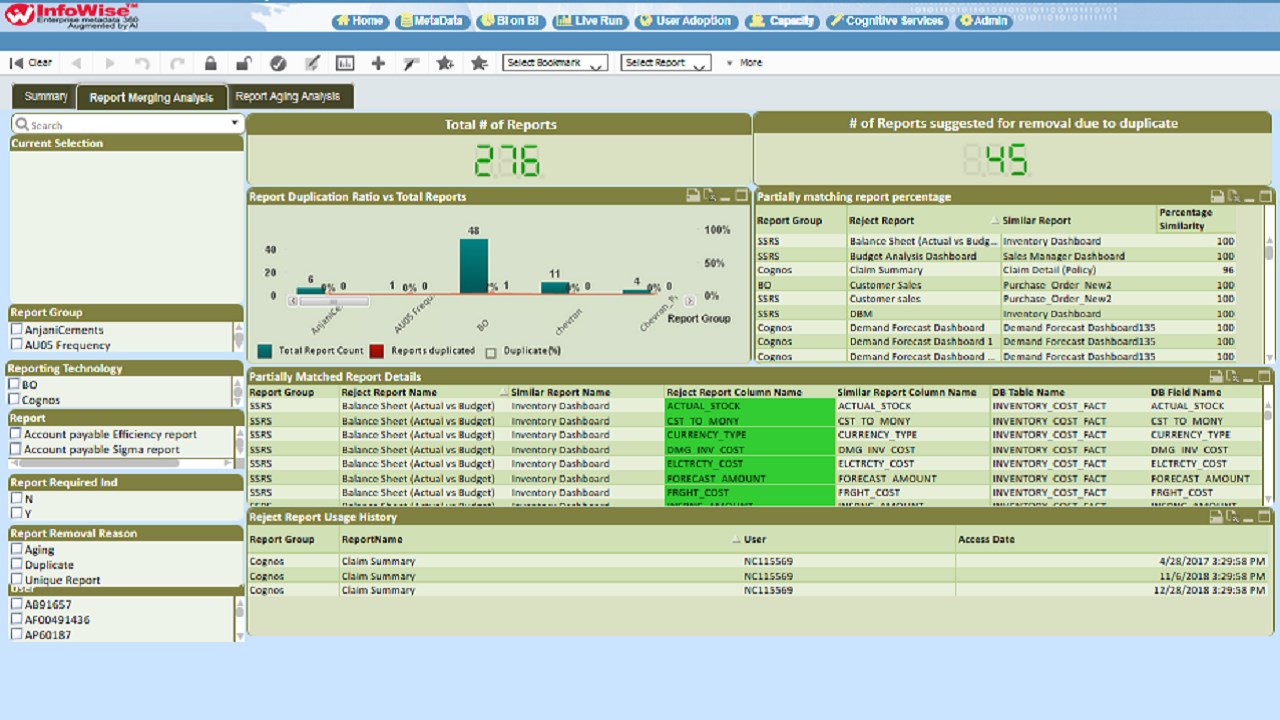The image size is (1280, 720).
Task: Click the Lock selections padlock icon
Action: (210, 63)
